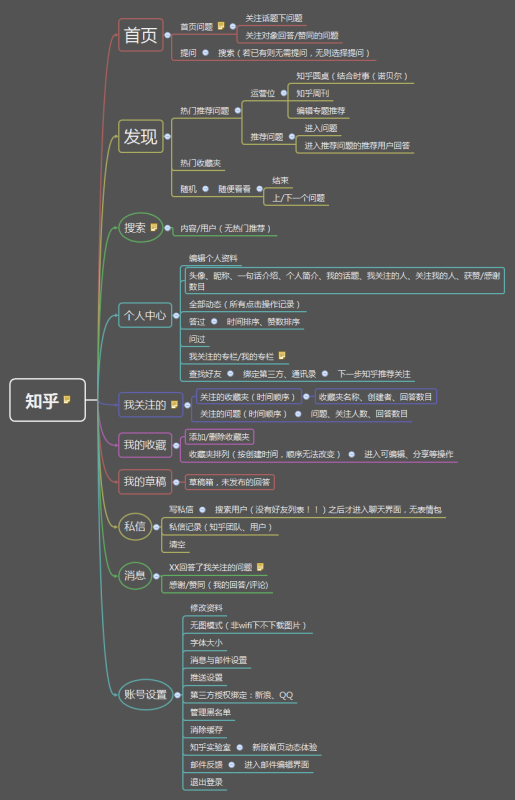Click the 知乎周刊 subtopic
Image resolution: width=515 pixels, height=800 pixels.
tap(313, 93)
